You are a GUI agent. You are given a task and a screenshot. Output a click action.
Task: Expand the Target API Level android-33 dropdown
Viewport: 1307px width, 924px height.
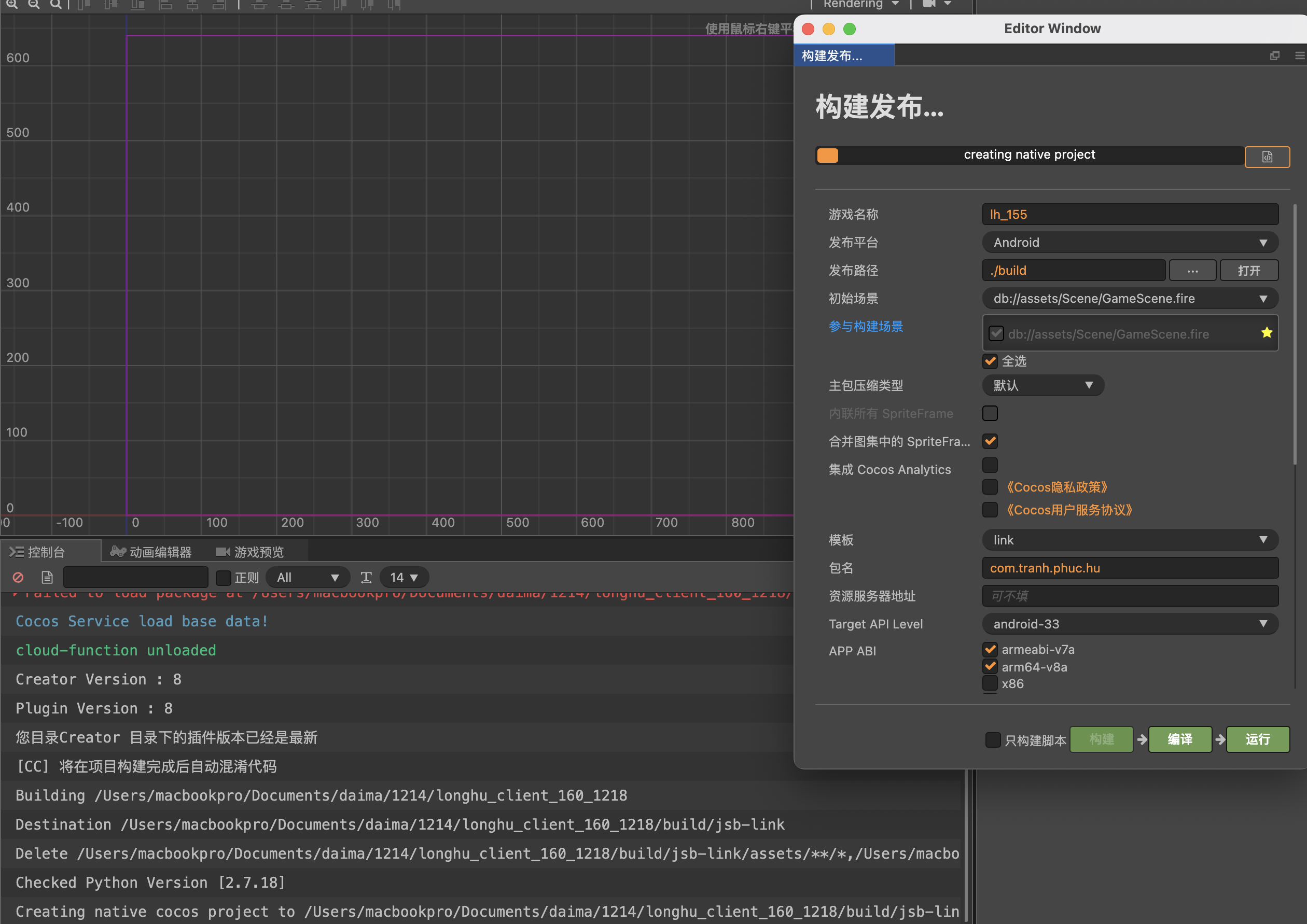(1130, 624)
